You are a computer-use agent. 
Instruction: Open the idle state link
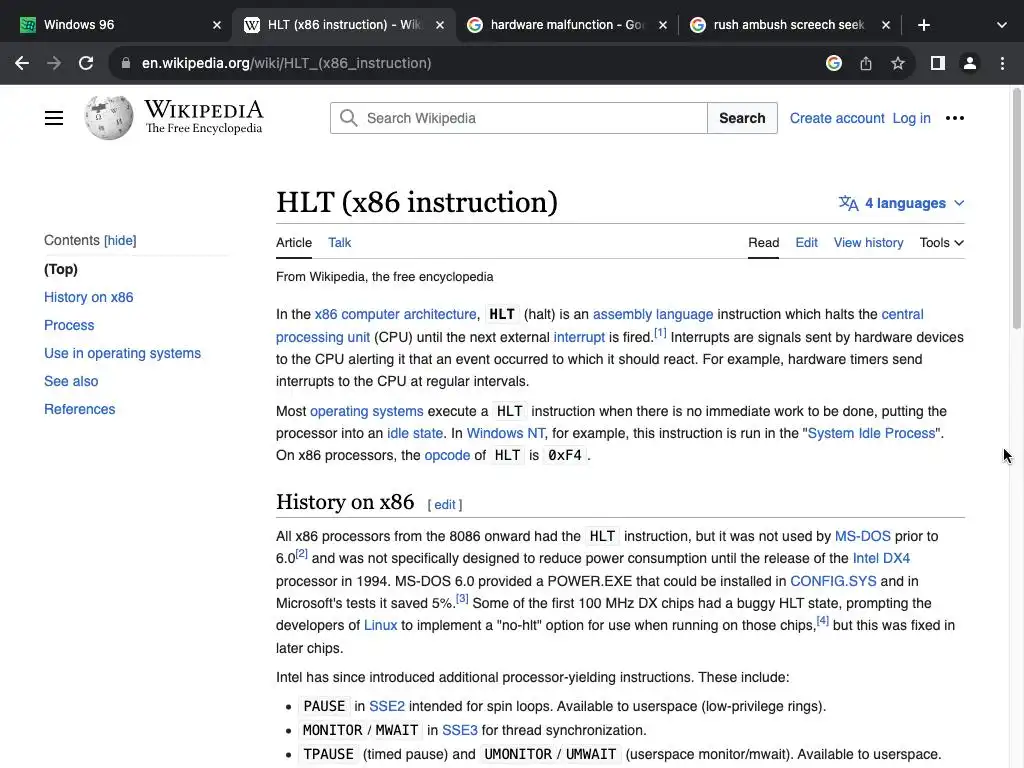(415, 434)
